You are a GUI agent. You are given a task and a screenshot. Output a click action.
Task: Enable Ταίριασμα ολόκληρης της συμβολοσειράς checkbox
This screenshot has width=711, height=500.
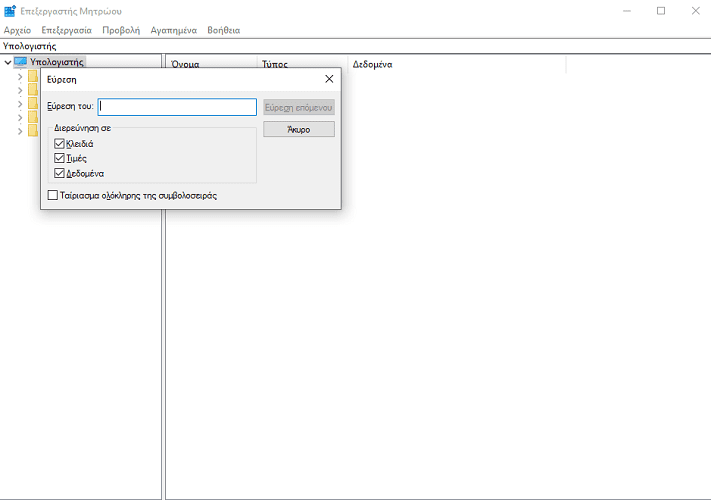click(53, 195)
